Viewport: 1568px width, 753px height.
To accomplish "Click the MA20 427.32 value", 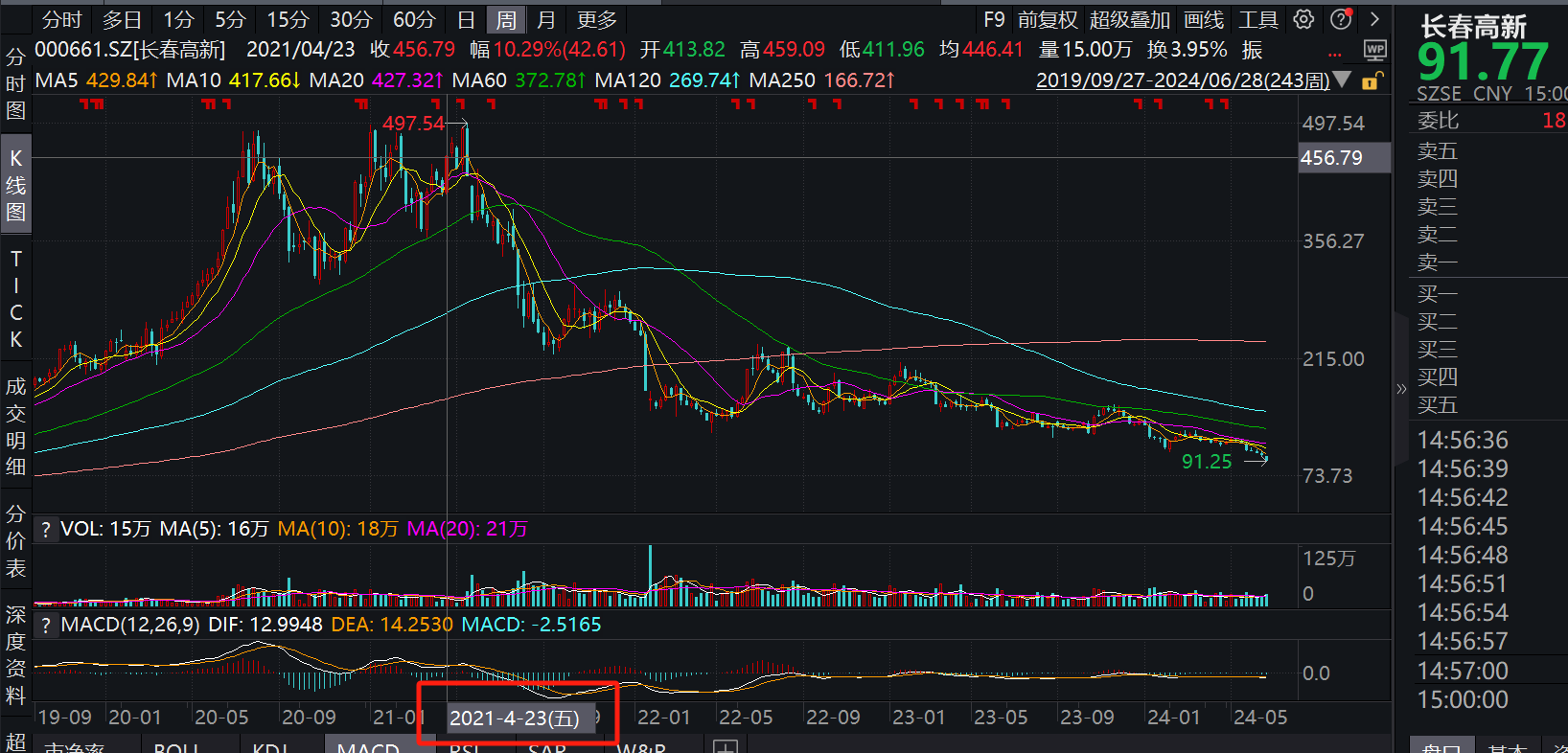I will tap(376, 80).
